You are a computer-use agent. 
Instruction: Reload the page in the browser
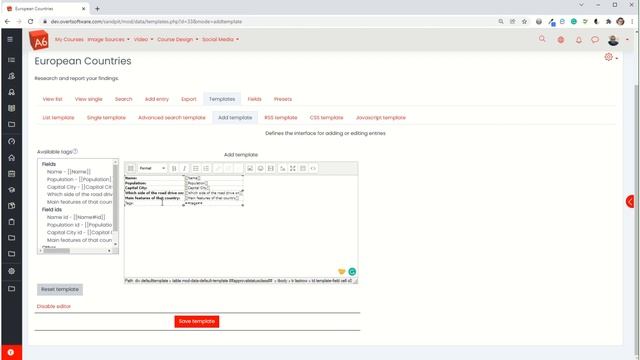(31, 22)
